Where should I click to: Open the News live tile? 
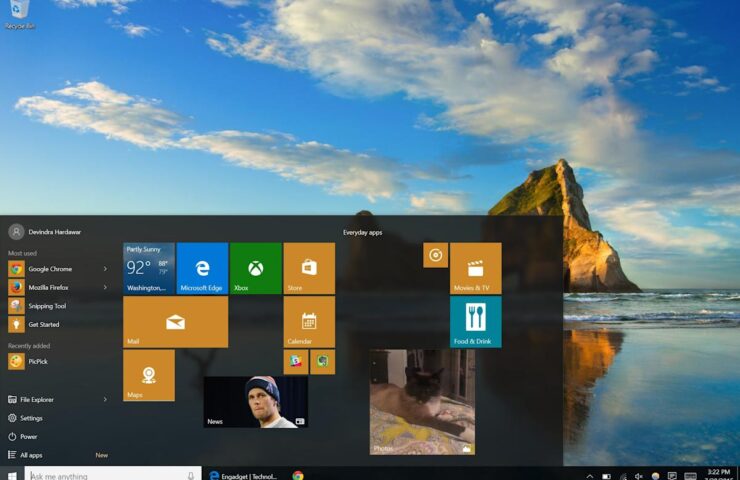tap(255, 402)
